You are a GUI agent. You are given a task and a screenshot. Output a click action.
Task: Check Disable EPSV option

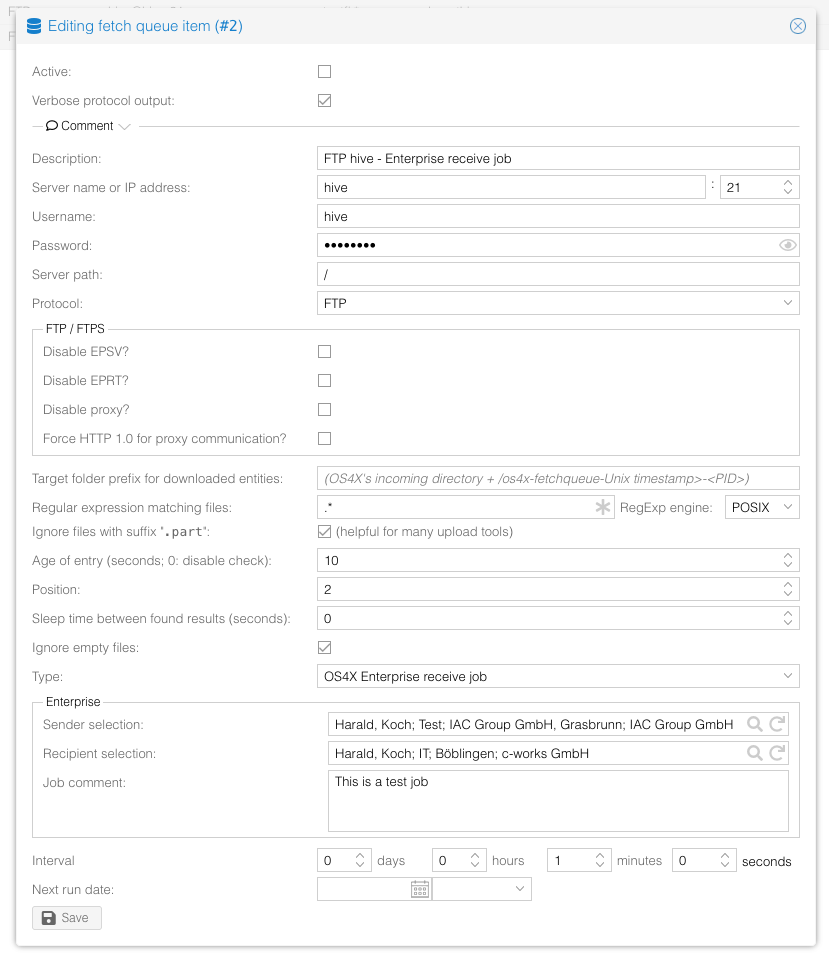tap(324, 352)
